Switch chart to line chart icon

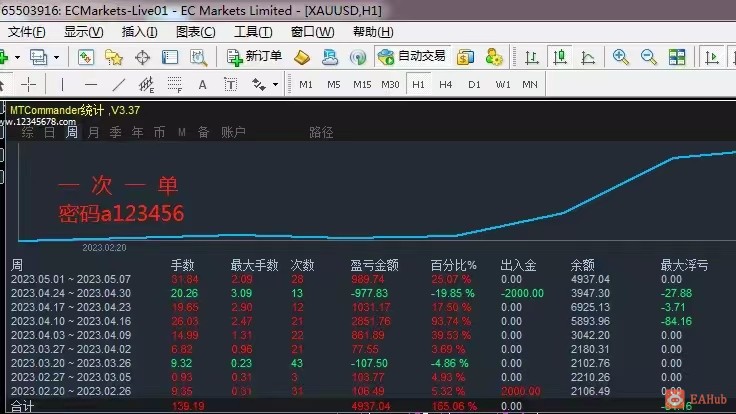tap(588, 57)
